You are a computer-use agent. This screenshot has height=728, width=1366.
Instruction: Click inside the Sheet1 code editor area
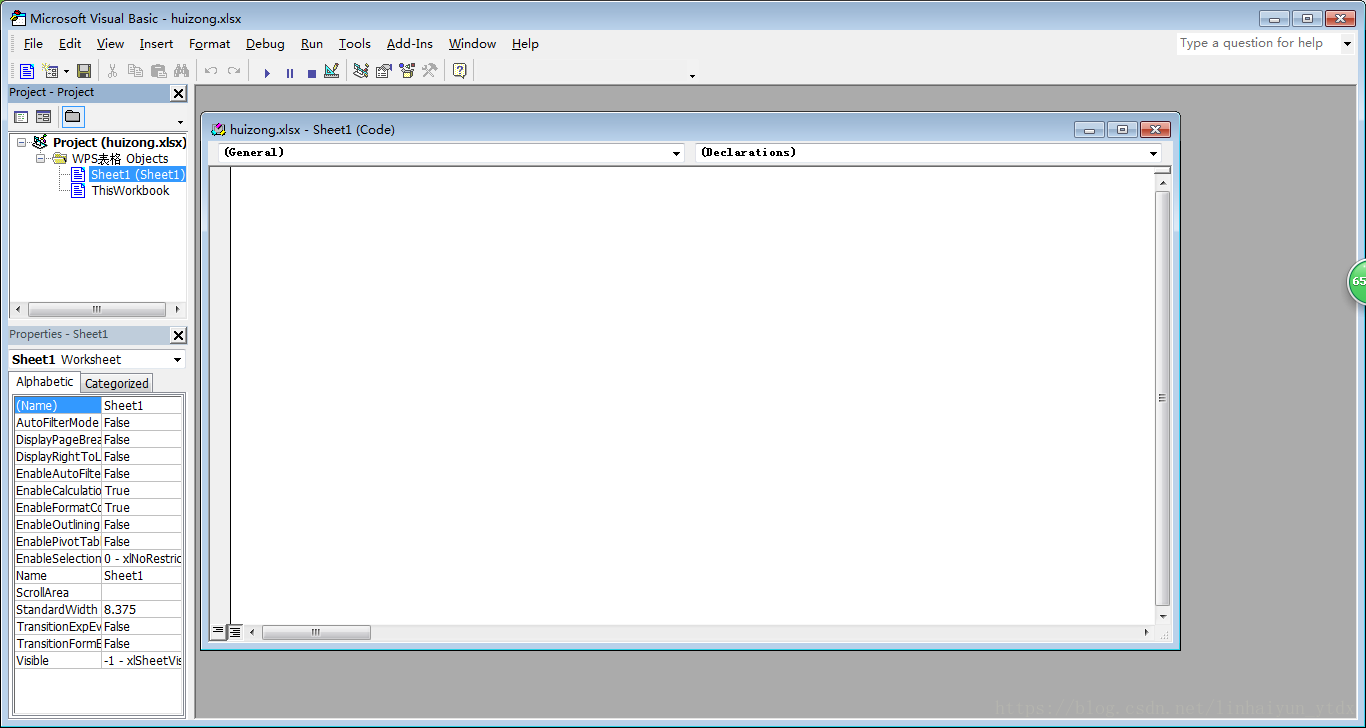point(692,395)
